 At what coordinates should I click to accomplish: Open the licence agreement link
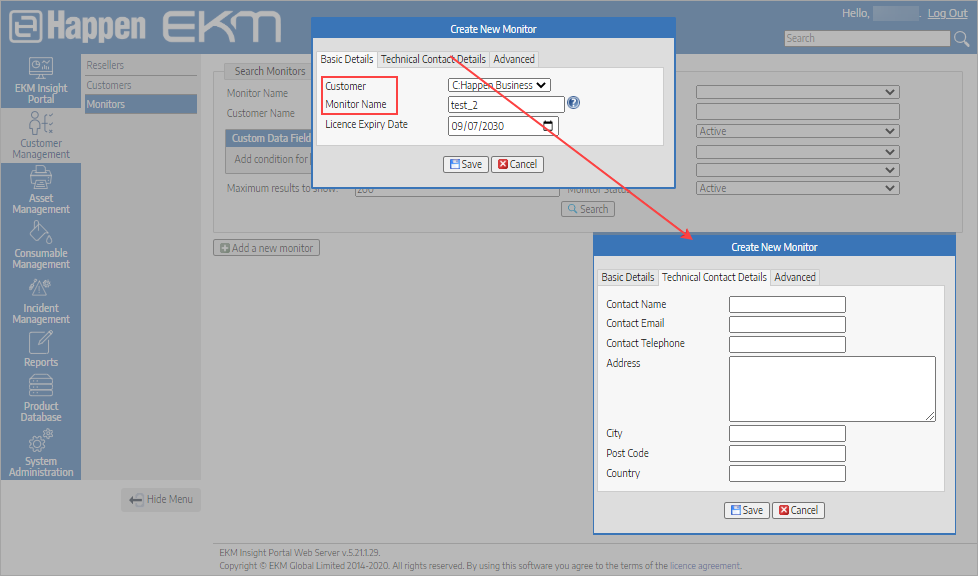(x=704, y=566)
